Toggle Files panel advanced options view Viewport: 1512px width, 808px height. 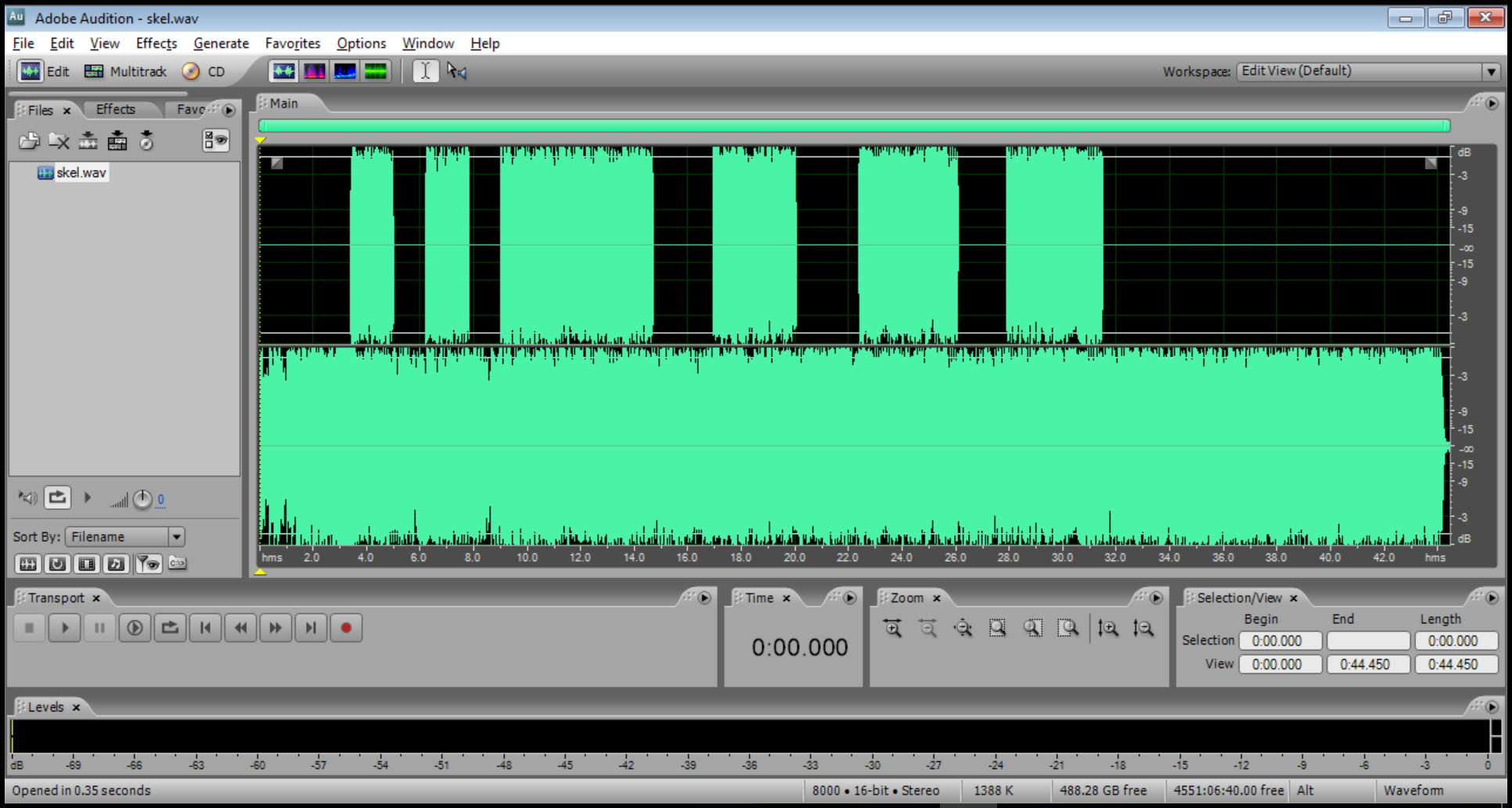coord(215,141)
